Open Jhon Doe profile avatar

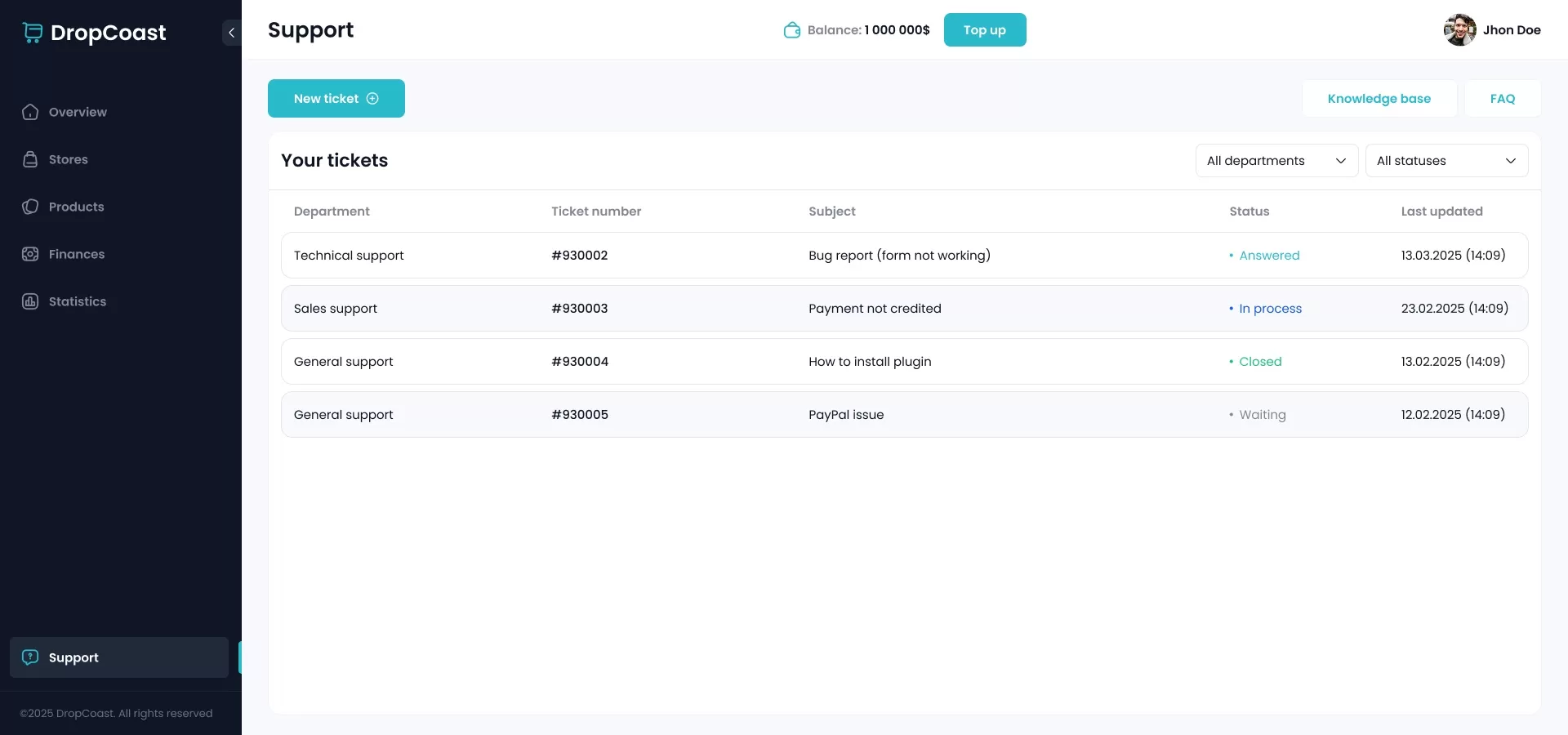point(1459,30)
